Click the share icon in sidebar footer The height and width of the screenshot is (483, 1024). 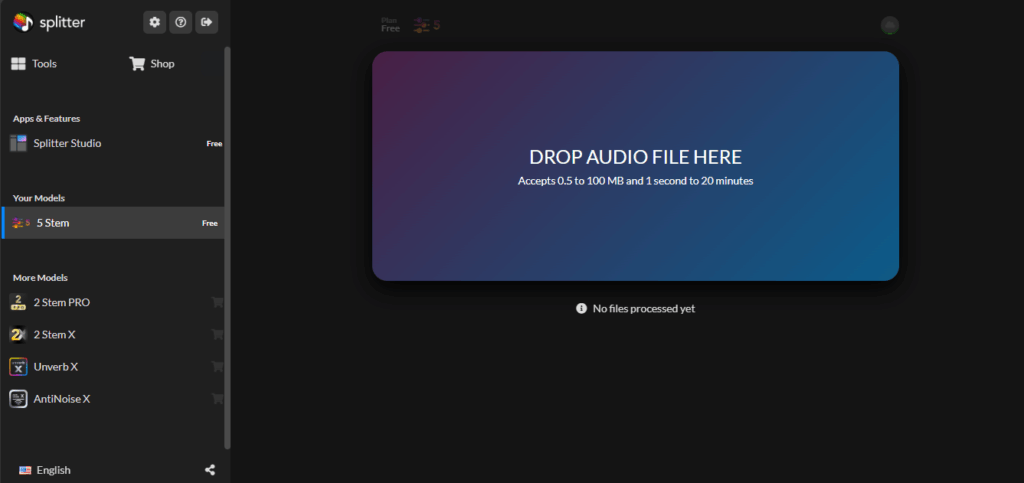click(210, 470)
